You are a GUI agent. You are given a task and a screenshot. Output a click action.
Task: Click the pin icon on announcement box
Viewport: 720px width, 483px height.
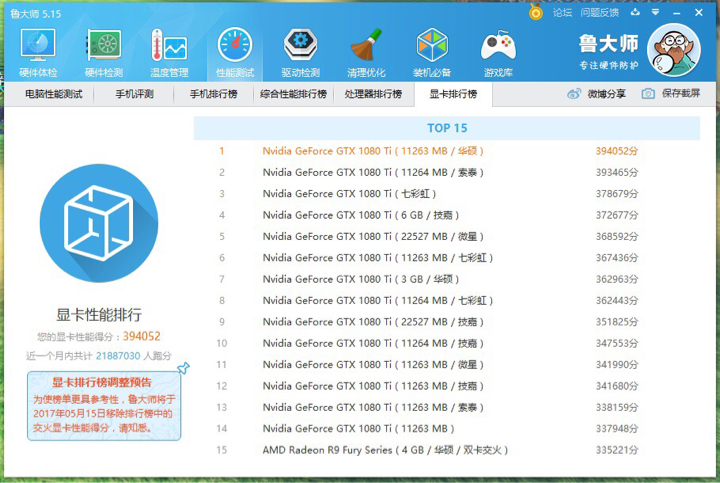tap(183, 368)
